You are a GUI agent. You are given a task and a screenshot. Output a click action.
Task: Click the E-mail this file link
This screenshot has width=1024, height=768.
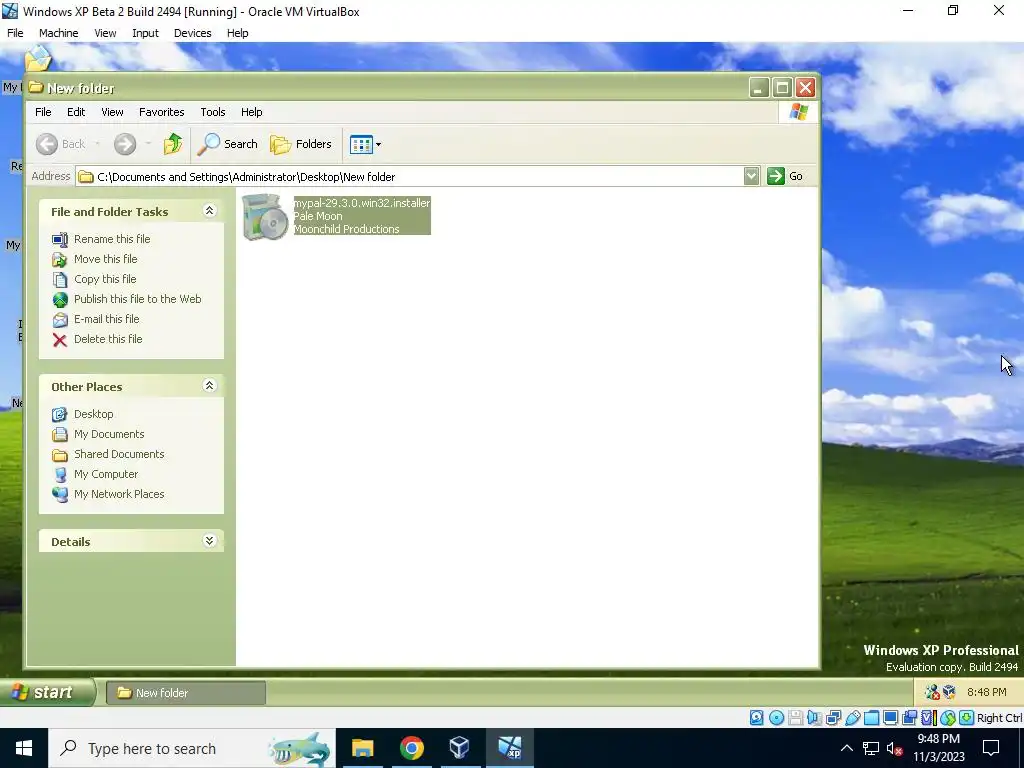click(x=106, y=319)
